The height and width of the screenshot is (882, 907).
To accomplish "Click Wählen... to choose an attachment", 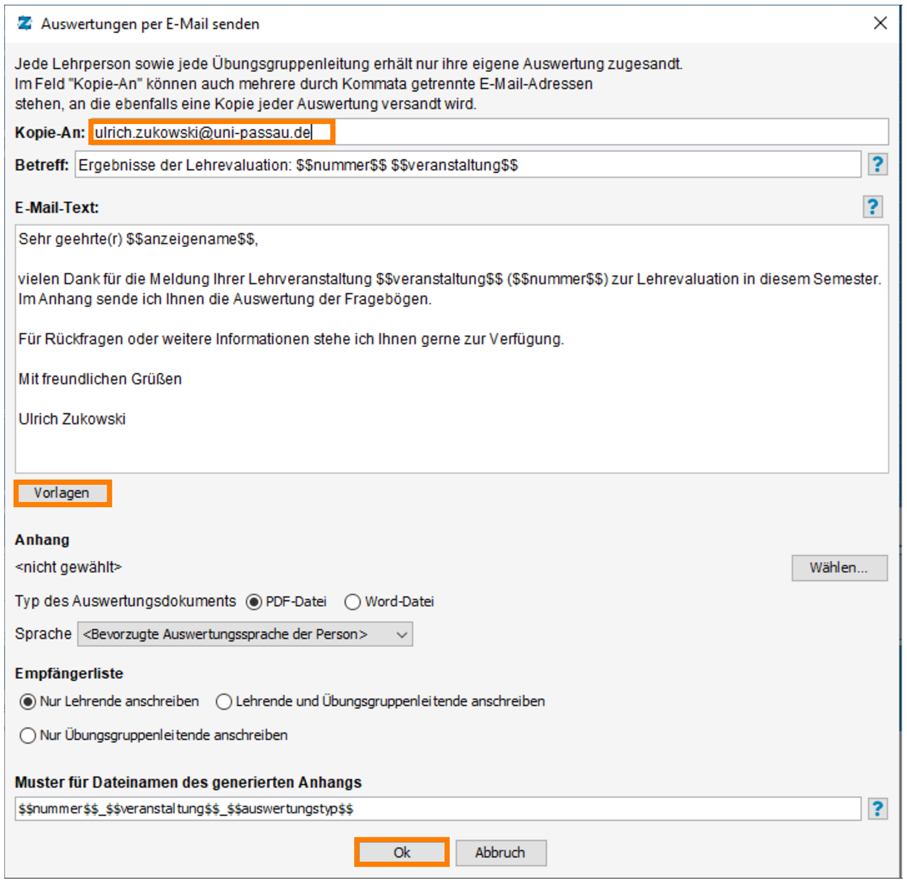I will click(x=839, y=568).
